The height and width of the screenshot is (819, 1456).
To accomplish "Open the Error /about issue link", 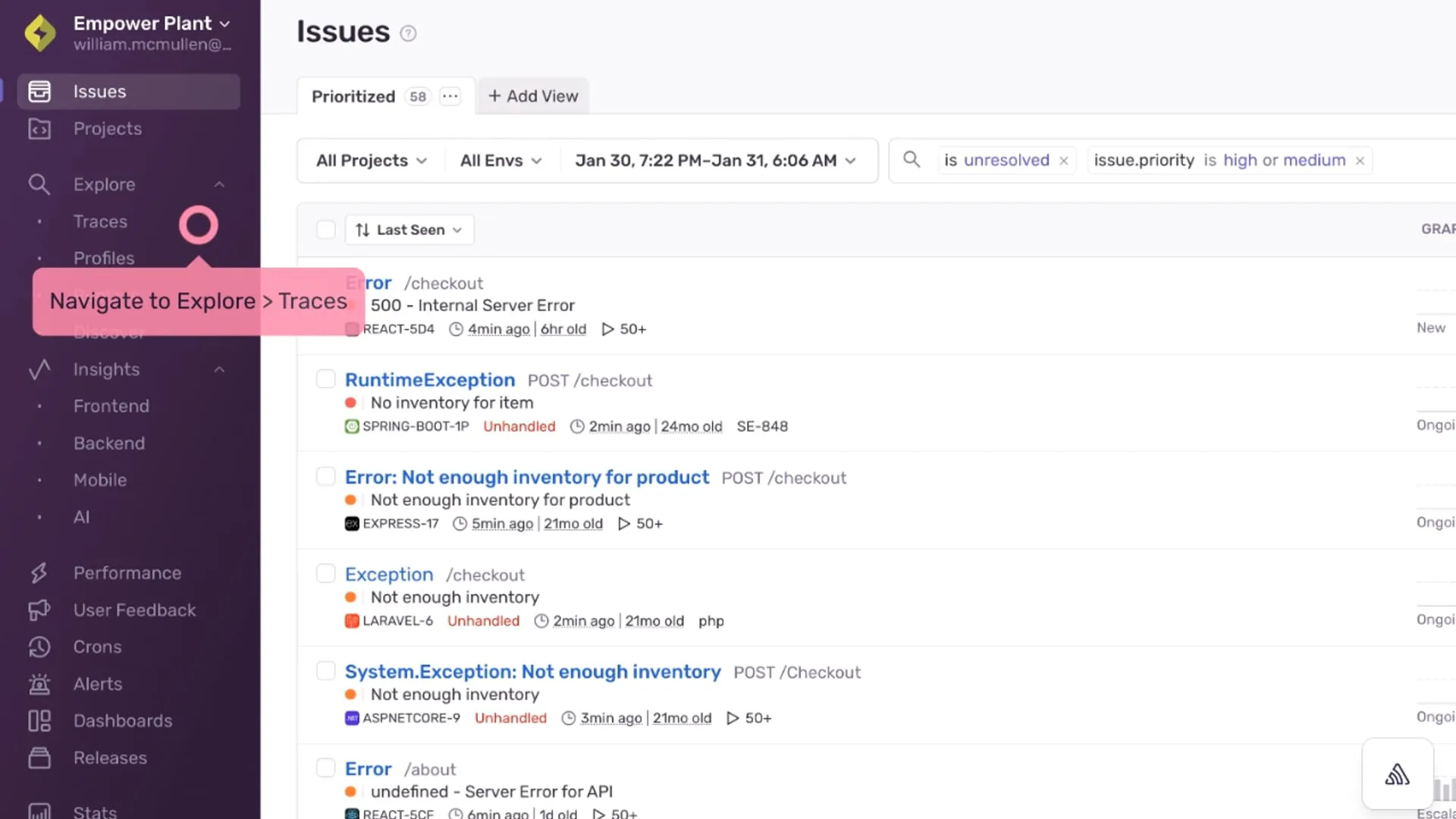I will 369,769.
